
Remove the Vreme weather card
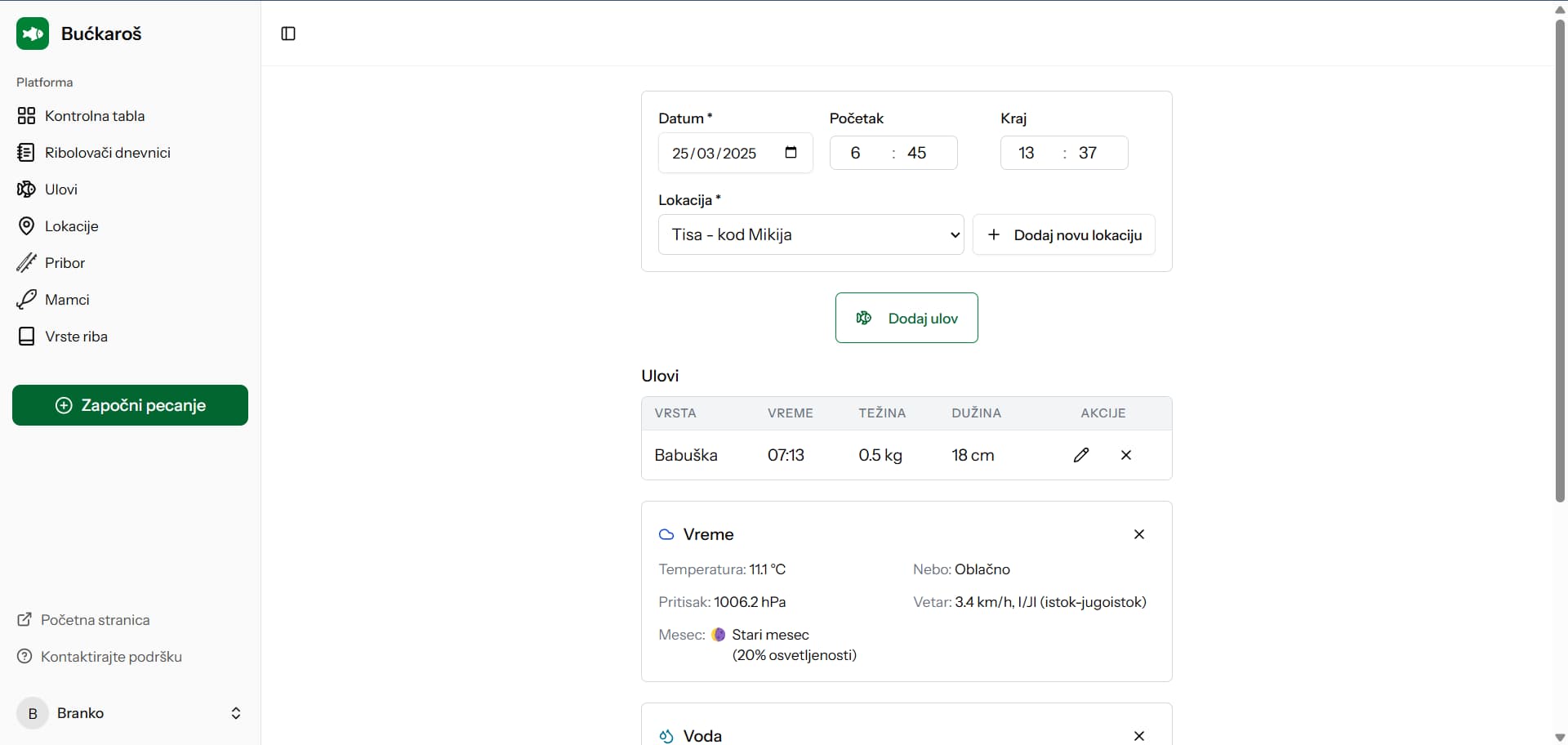1139,534
